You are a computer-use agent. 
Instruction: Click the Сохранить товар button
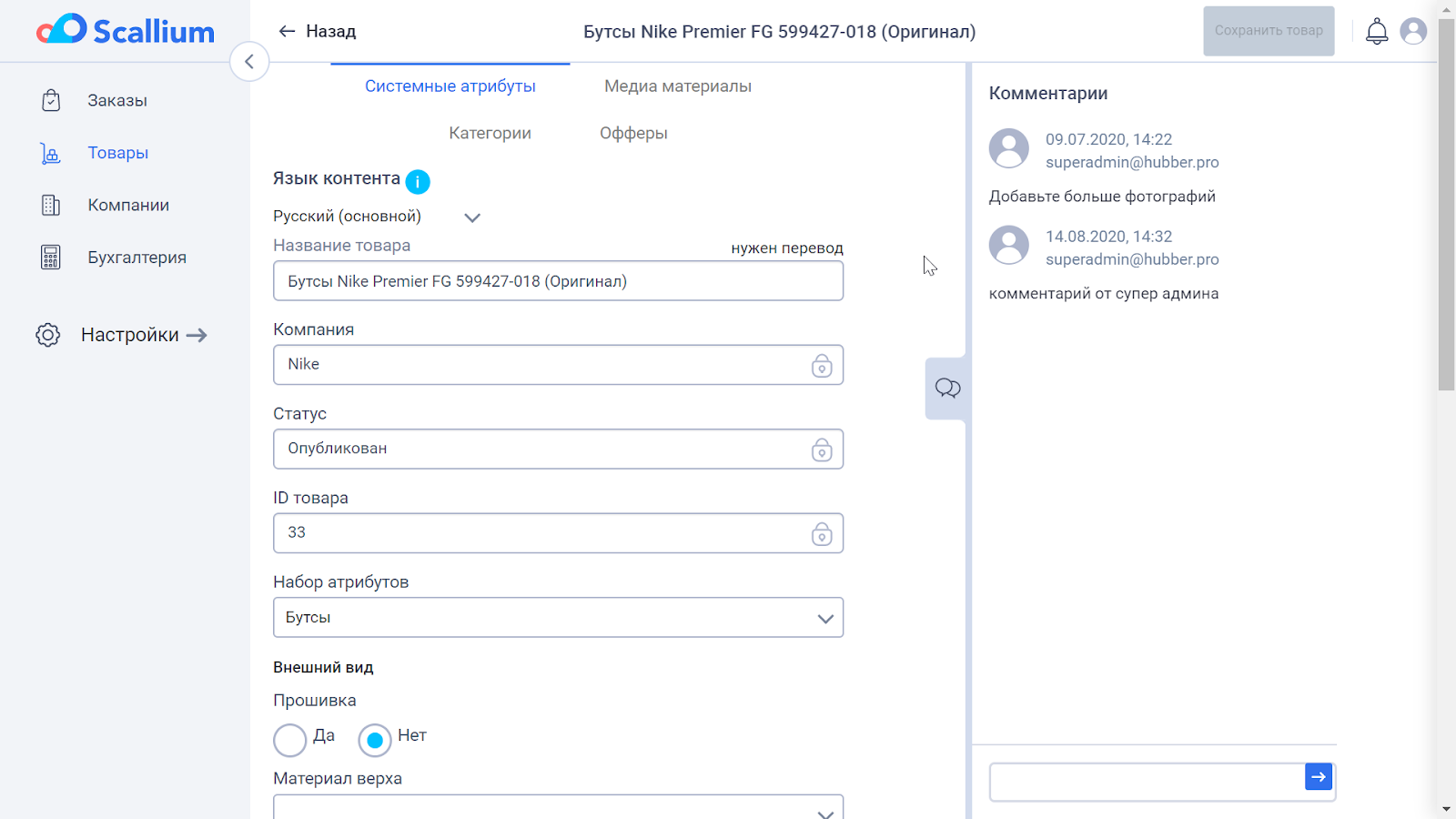pos(1269,31)
